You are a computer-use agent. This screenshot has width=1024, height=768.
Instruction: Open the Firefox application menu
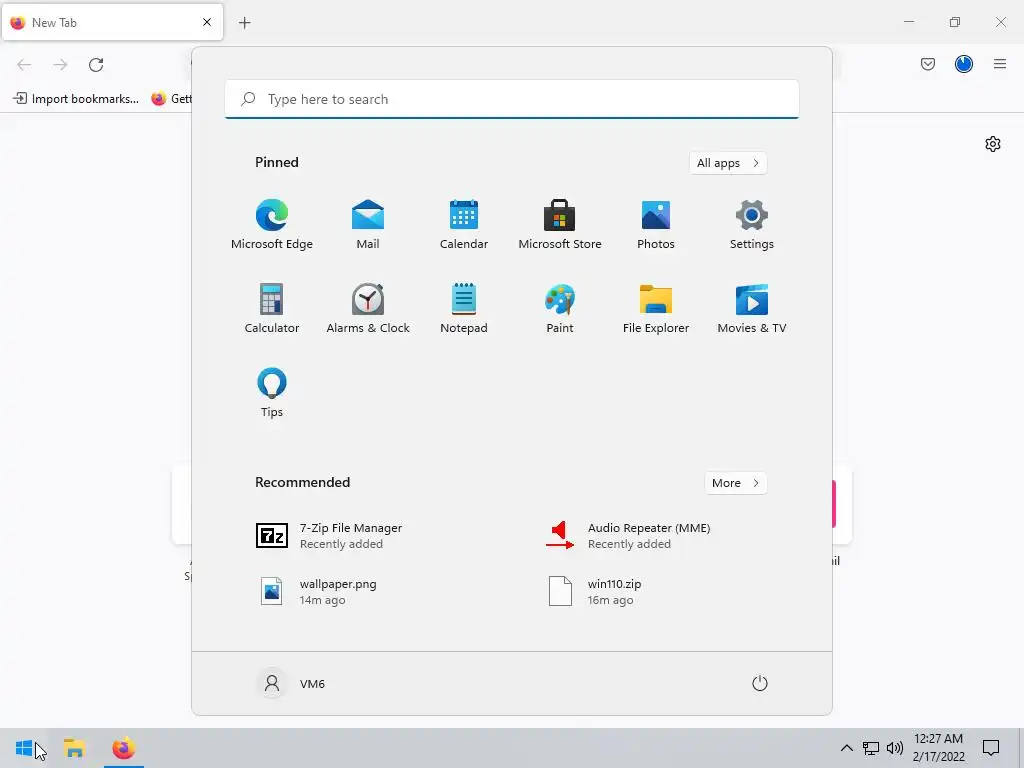(1000, 64)
